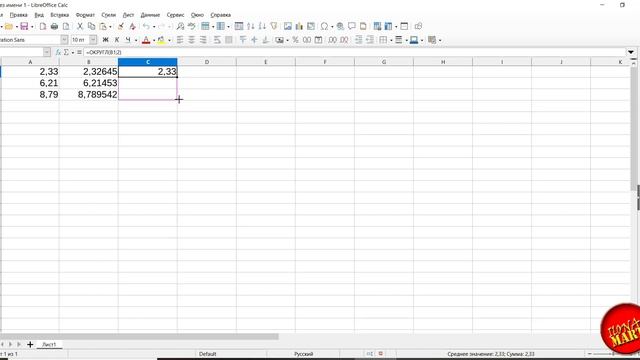Toggle the AutoFilter funnel icon

coord(273,27)
